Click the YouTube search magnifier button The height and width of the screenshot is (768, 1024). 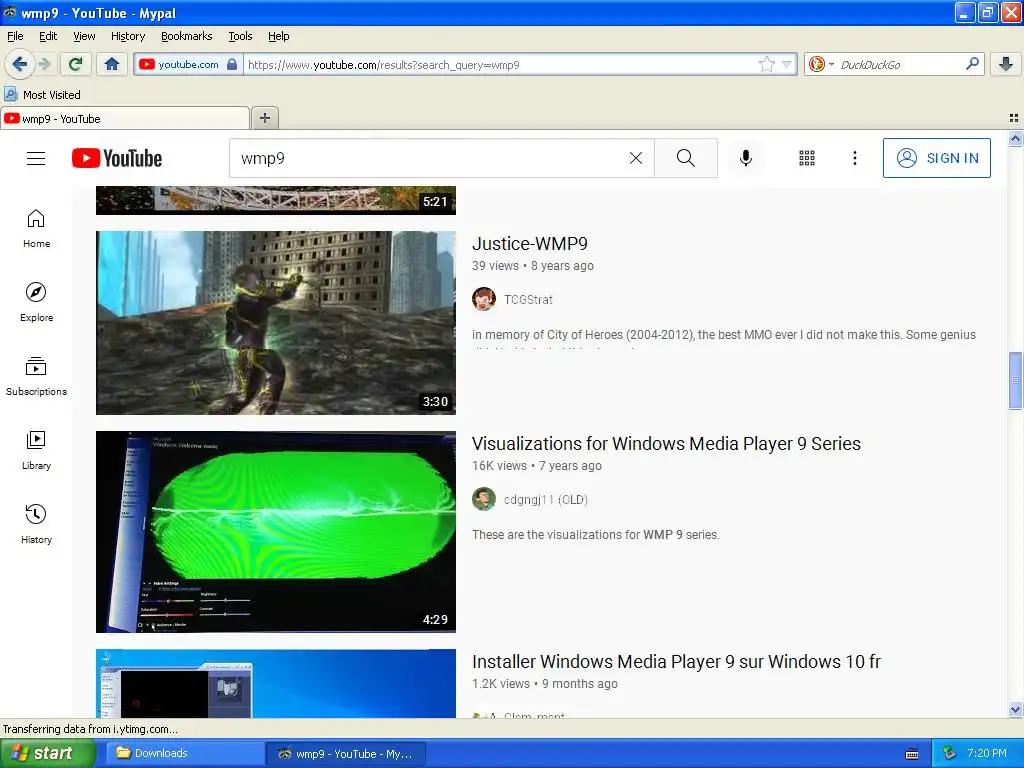pos(686,158)
